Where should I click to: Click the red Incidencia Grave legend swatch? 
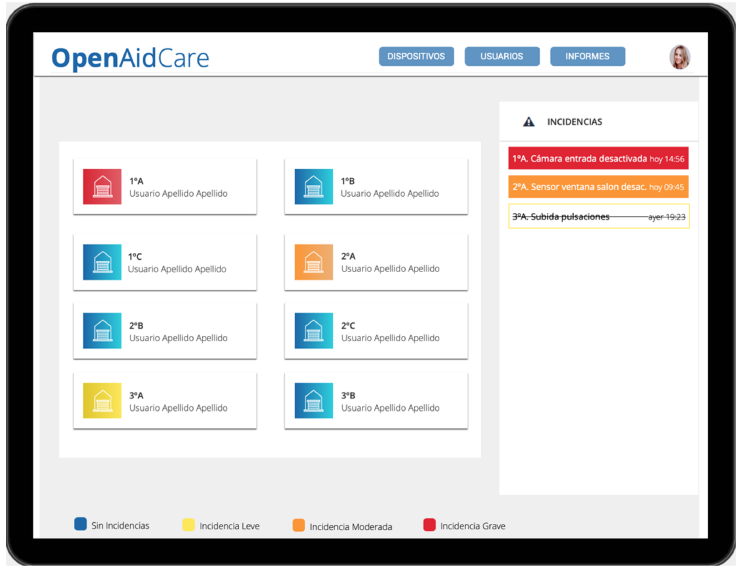[429, 525]
